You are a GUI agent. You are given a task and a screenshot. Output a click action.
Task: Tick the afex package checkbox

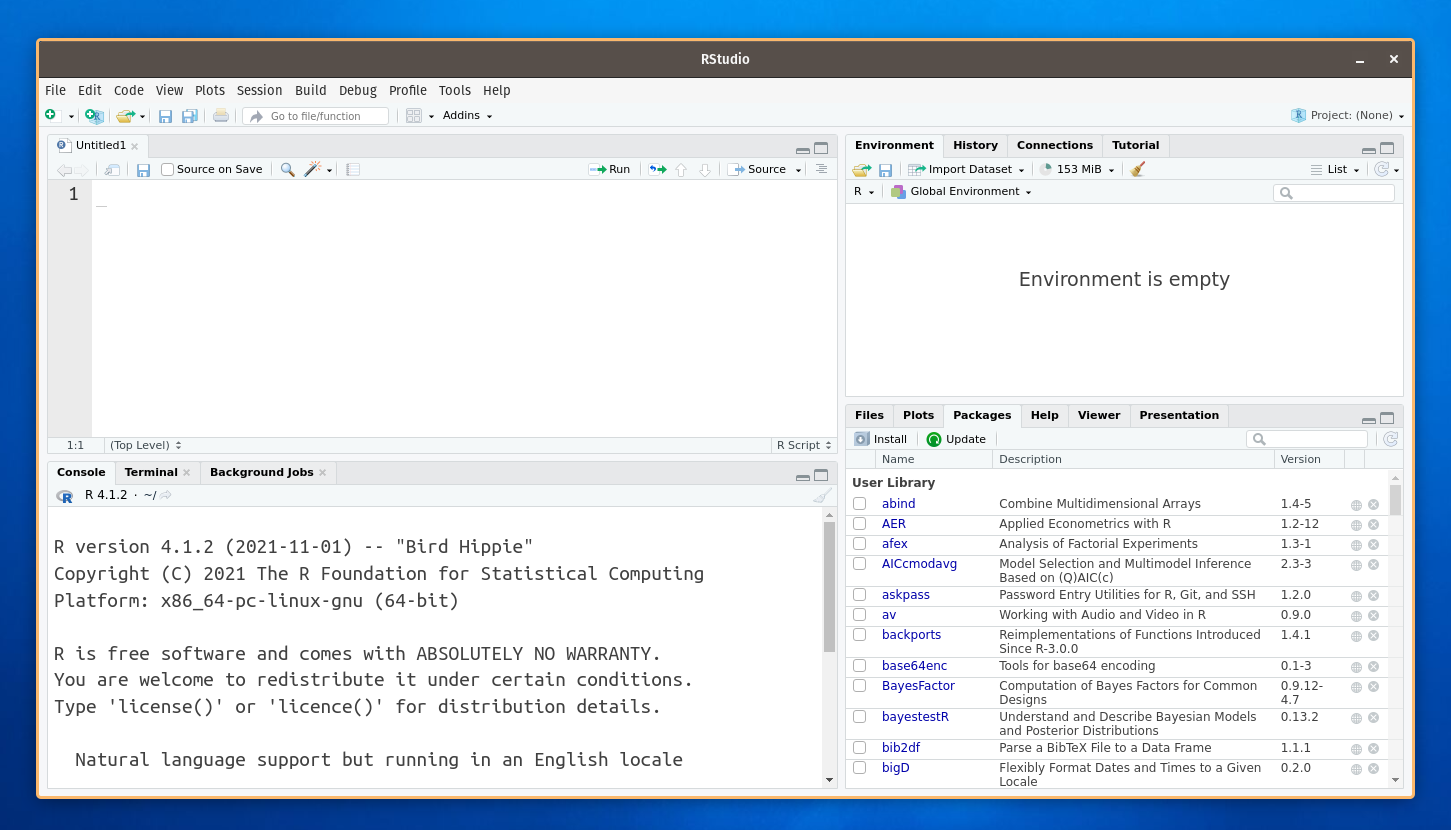(x=859, y=544)
